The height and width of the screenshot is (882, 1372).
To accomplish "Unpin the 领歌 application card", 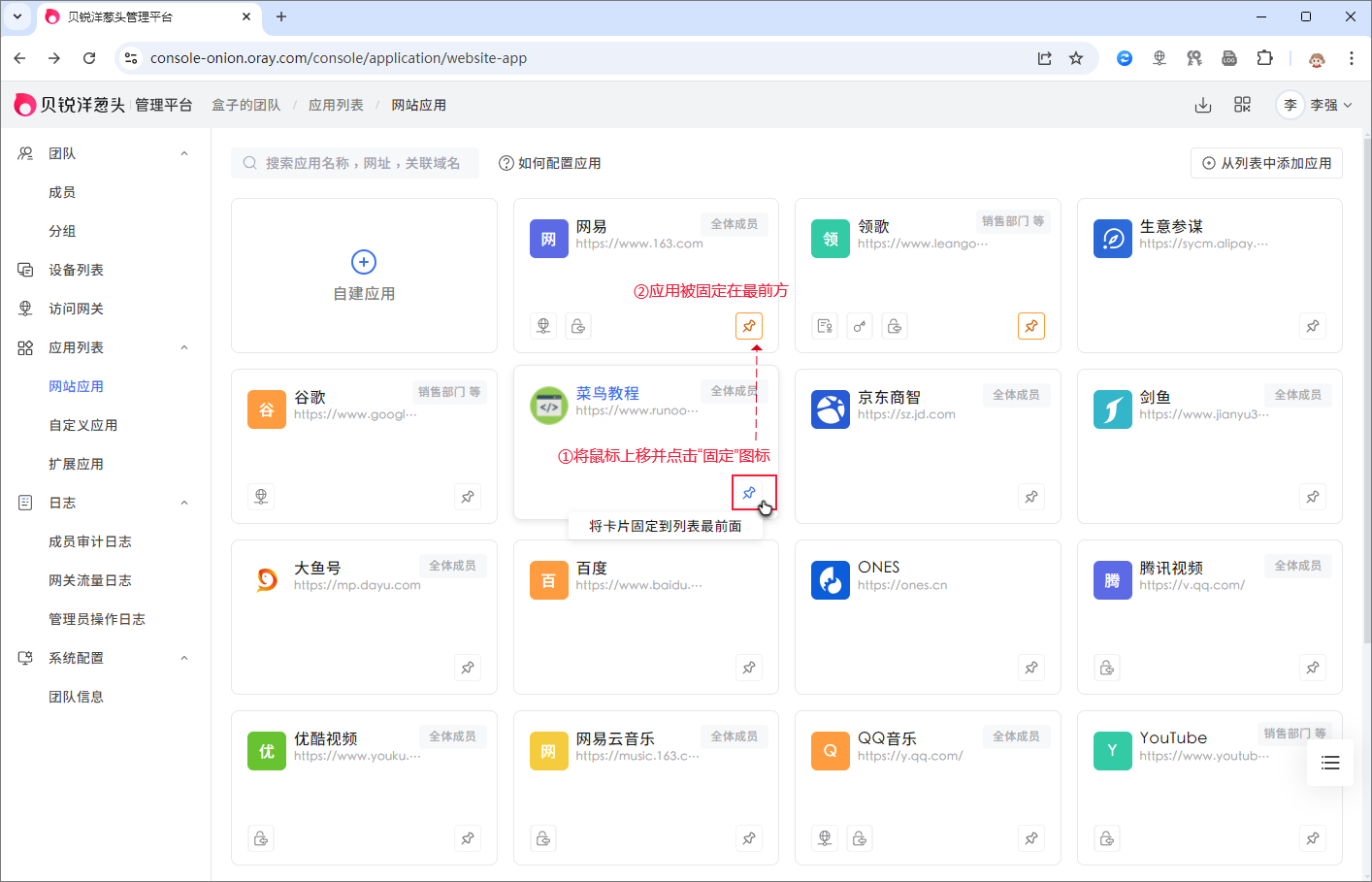I will [x=1031, y=326].
